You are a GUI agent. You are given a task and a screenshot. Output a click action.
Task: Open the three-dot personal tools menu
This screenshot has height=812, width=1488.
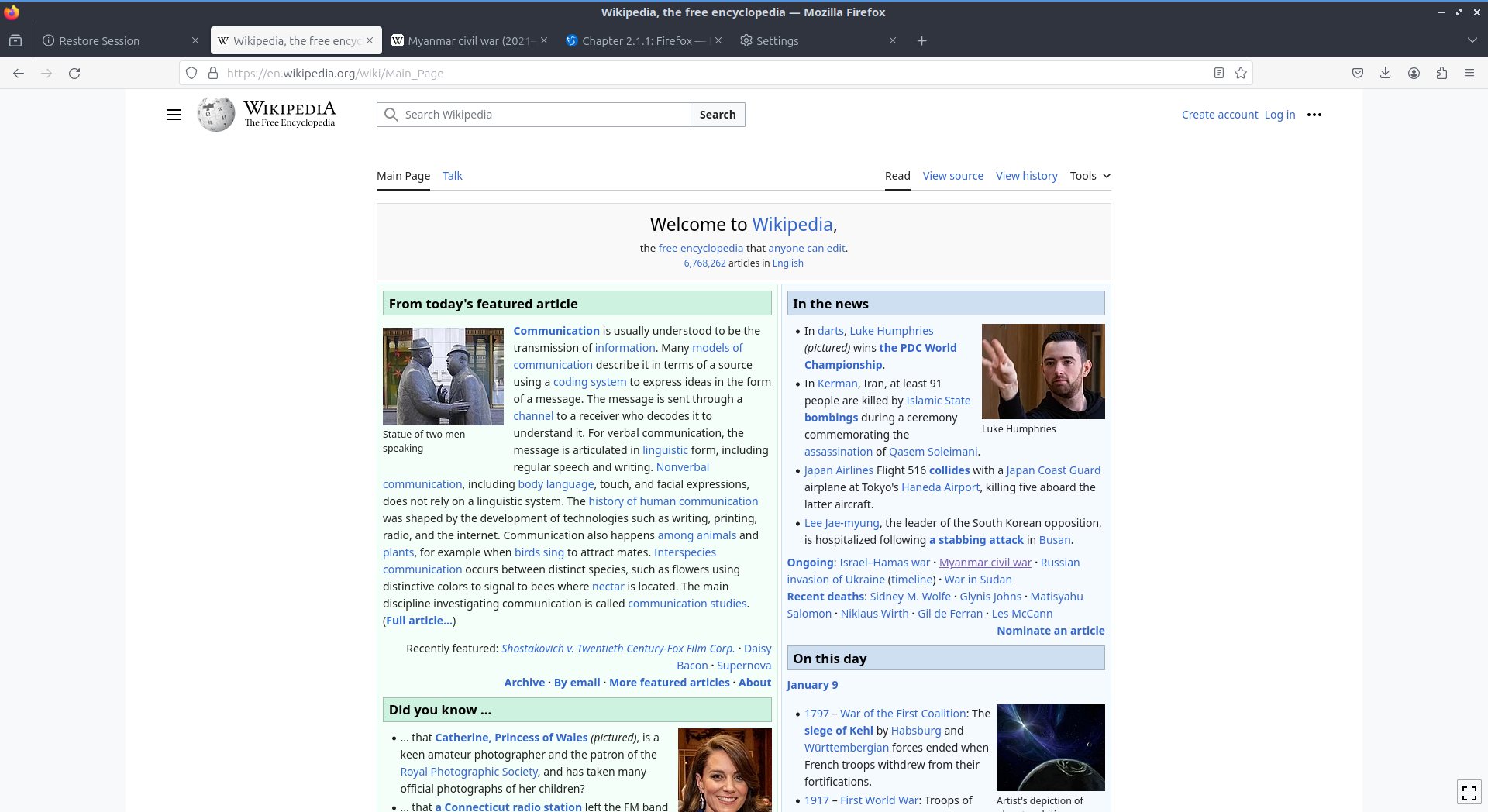pyautogui.click(x=1314, y=115)
